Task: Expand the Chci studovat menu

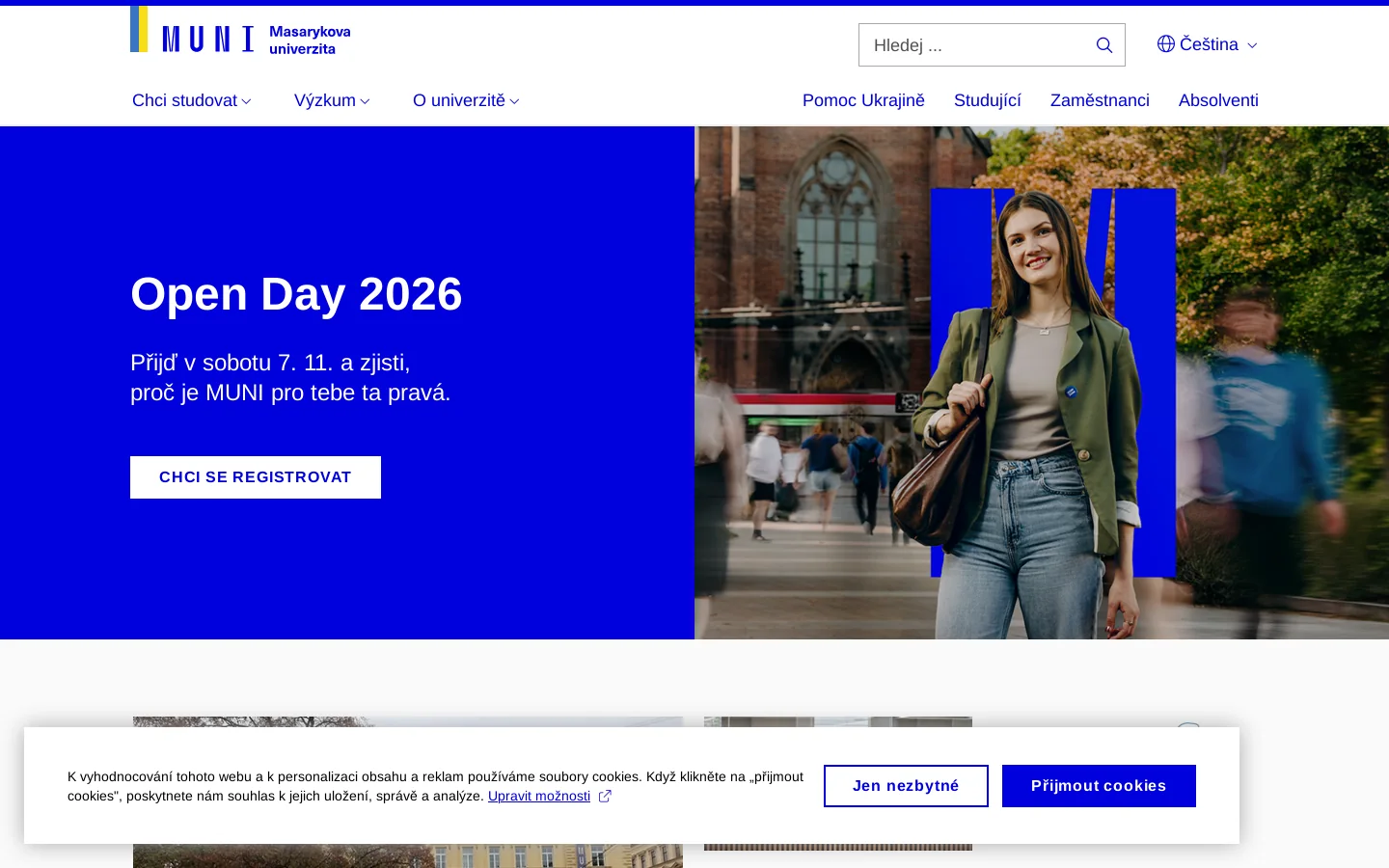Action: [x=192, y=100]
